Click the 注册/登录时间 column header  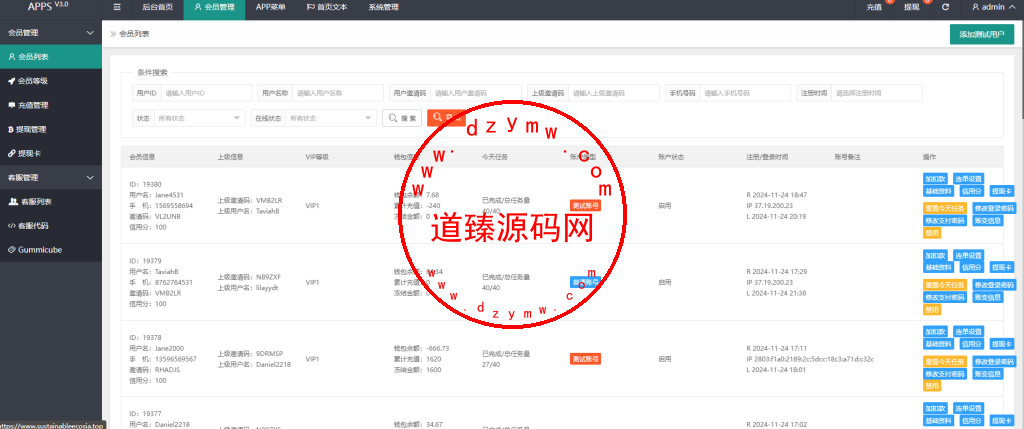point(767,157)
